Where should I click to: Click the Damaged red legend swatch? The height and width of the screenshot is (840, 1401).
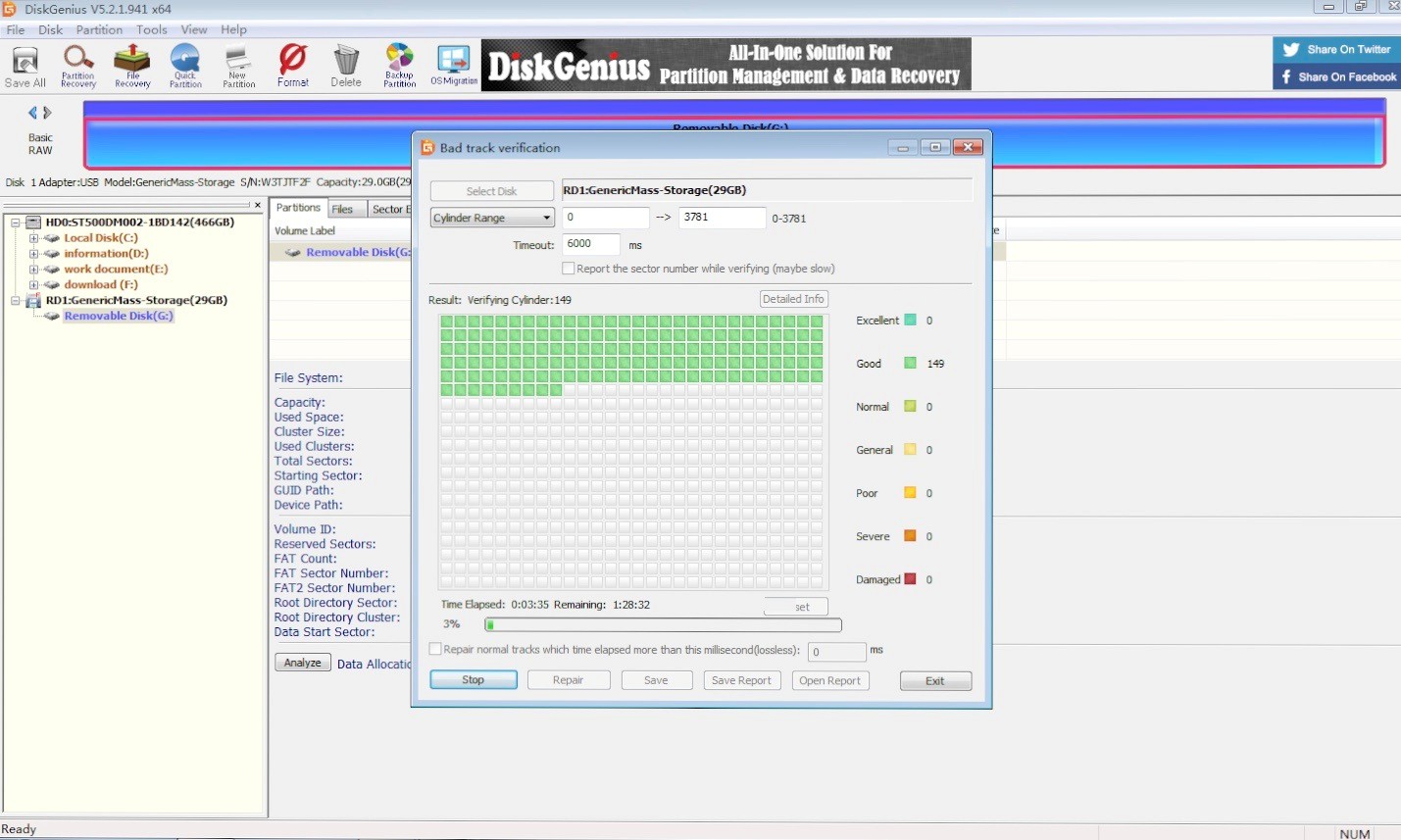(x=910, y=579)
